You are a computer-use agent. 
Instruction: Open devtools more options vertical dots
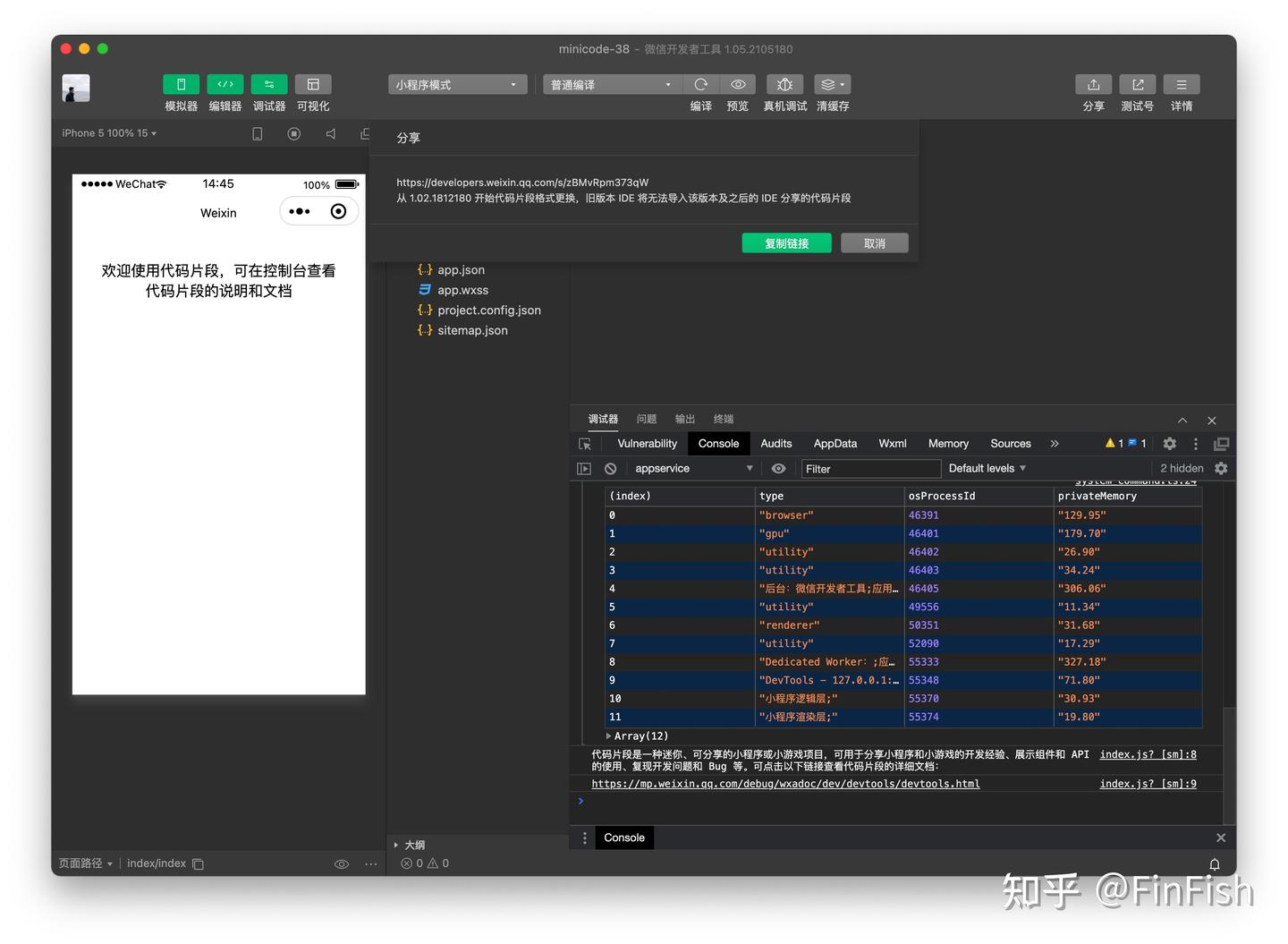tap(1196, 444)
